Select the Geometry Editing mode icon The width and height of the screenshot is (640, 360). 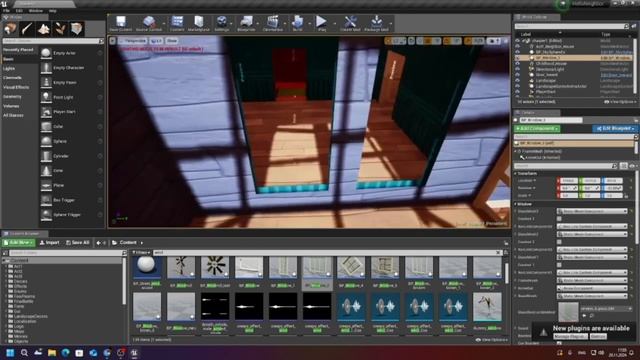(76, 29)
